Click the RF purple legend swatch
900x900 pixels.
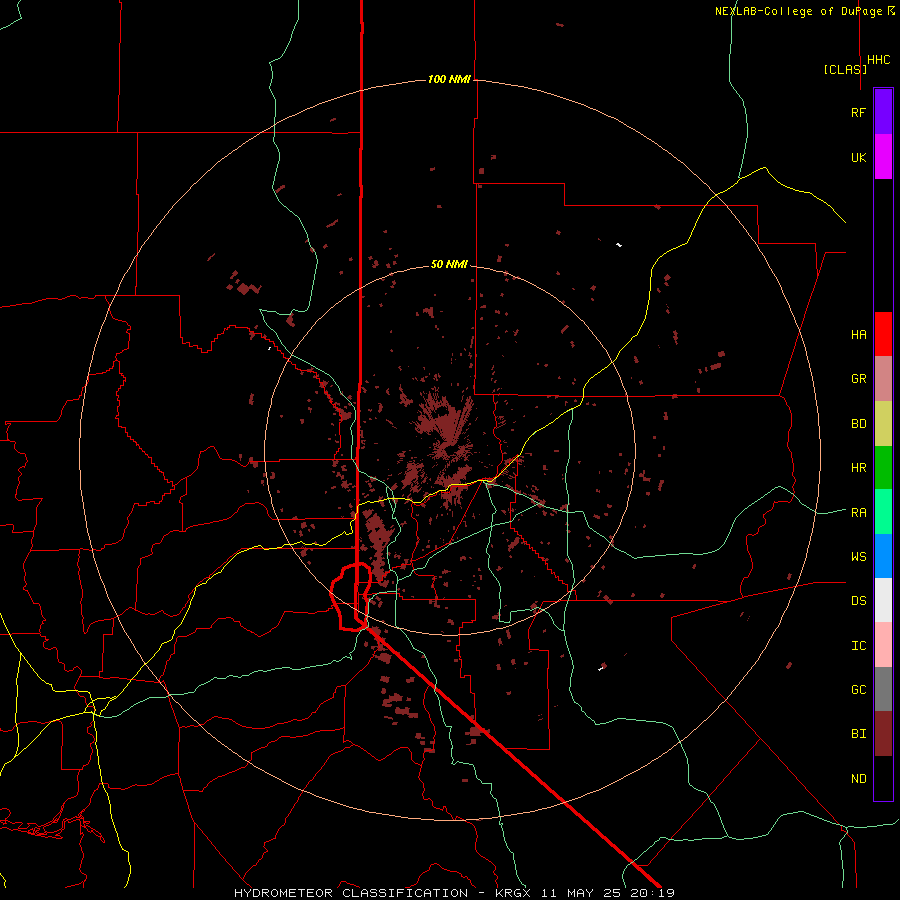[x=883, y=112]
